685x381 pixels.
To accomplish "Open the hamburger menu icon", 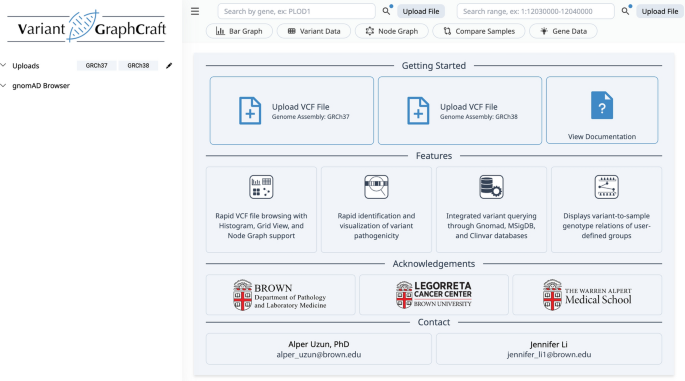I will tap(195, 11).
